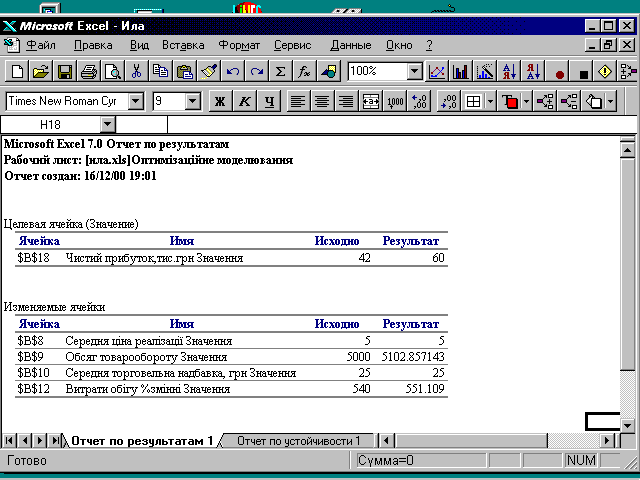Insert AutoSum with the sigma icon
Screen dimensions: 640x480
tap(280, 72)
